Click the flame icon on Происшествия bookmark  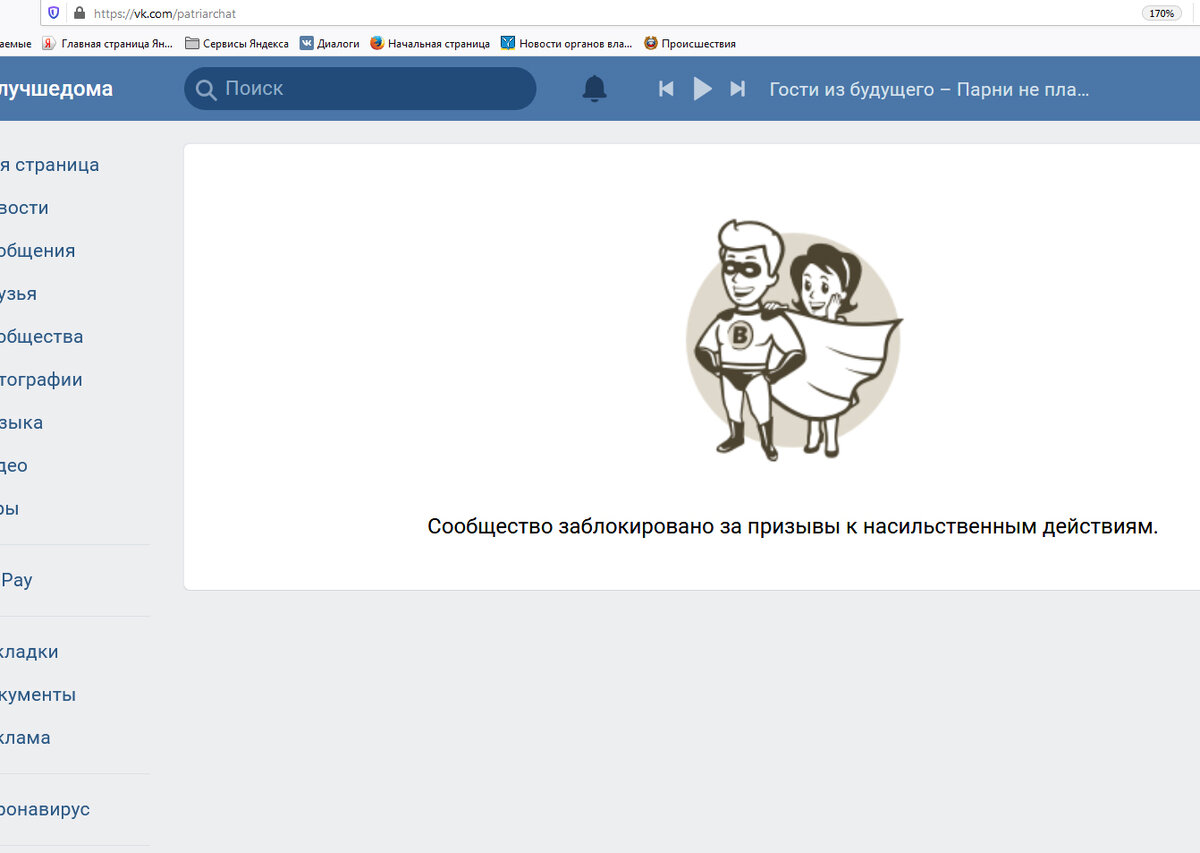pos(651,43)
